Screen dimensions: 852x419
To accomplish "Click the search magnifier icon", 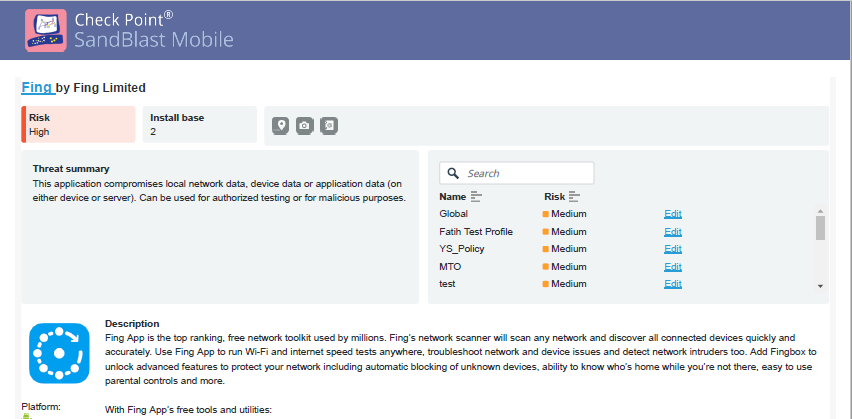I will tap(453, 173).
